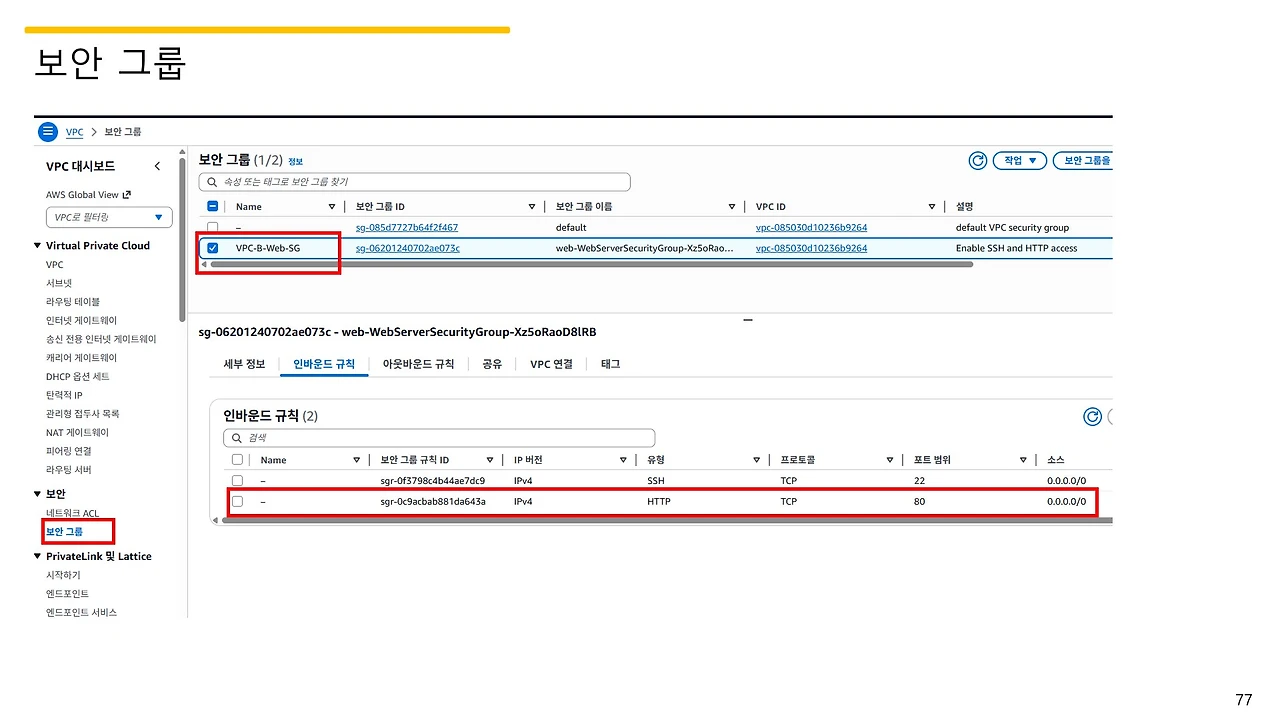Click the VPC breadcrumb link
This screenshot has width=1280, height=720.
(x=74, y=132)
